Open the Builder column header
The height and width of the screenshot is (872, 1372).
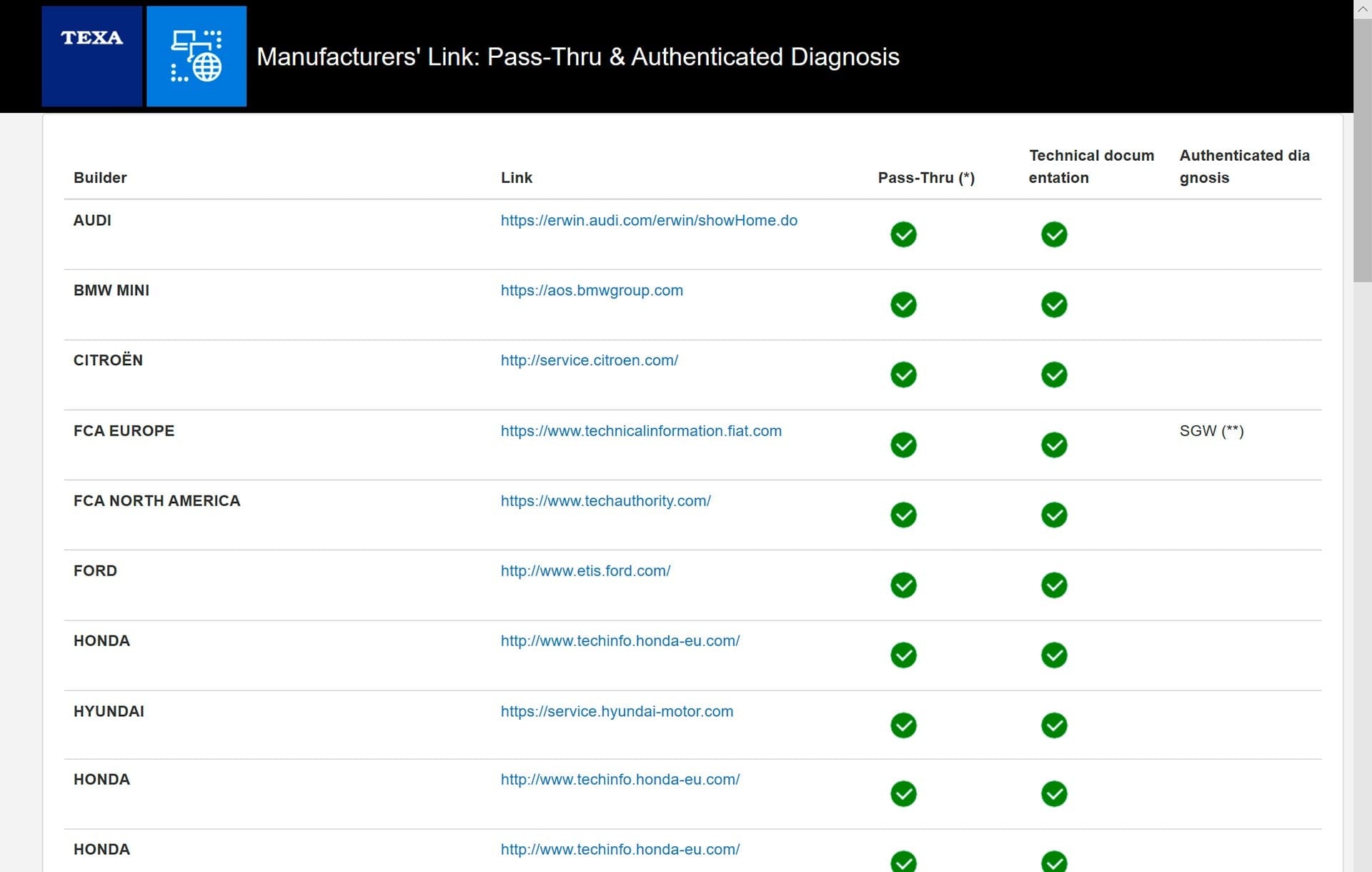tap(100, 178)
